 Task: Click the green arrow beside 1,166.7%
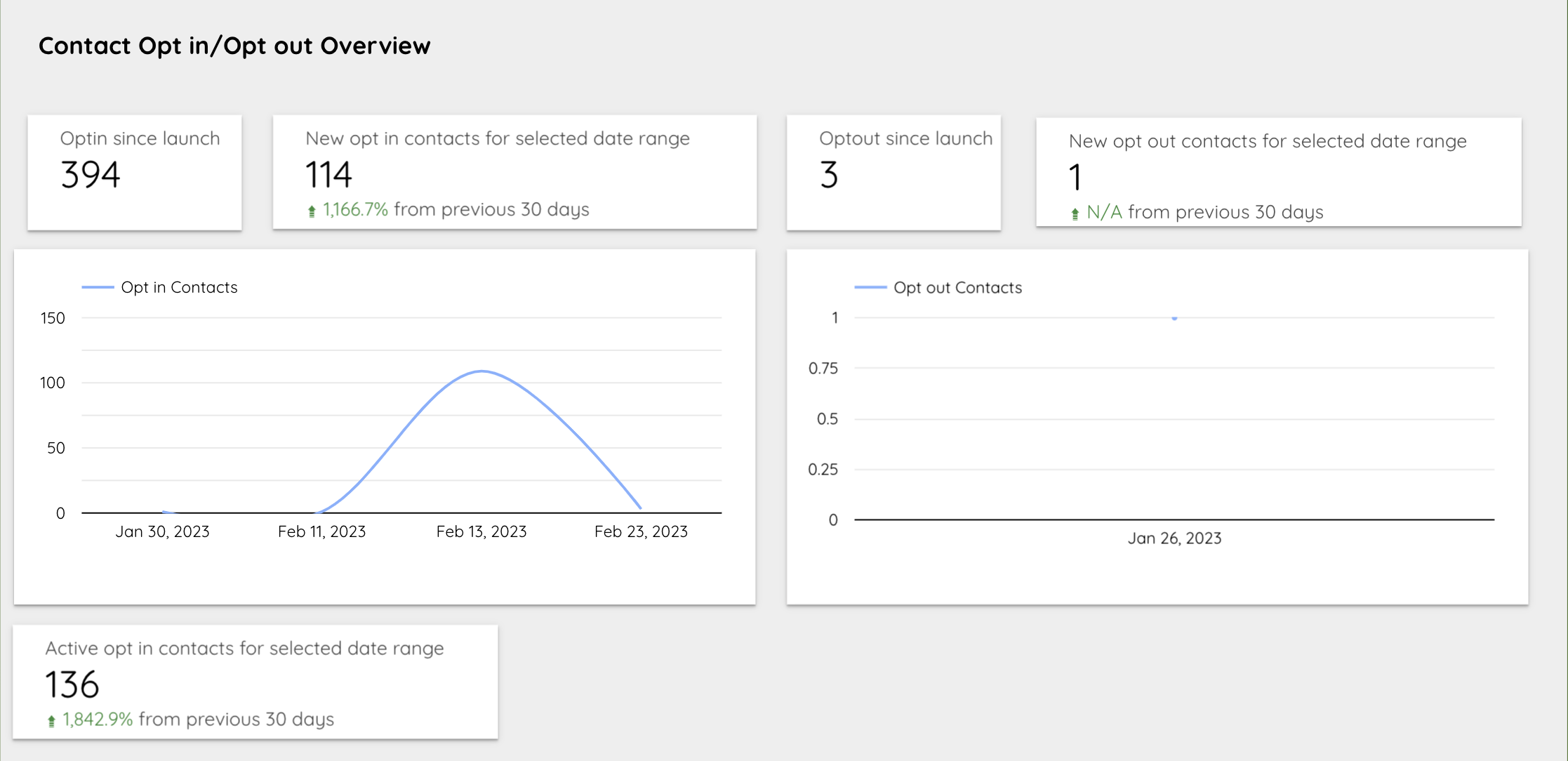[312, 211]
